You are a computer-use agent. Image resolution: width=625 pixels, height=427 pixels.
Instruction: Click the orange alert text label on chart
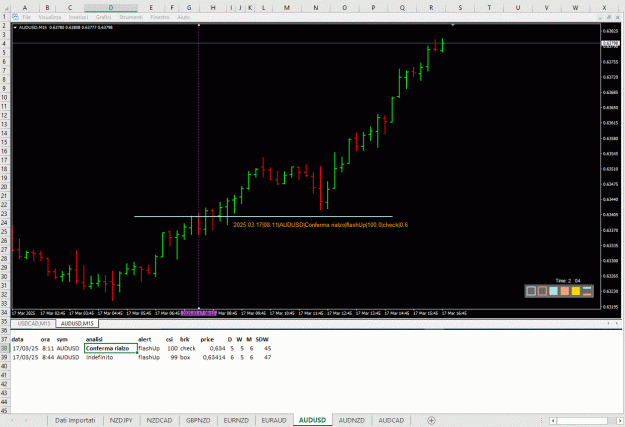tap(320, 225)
